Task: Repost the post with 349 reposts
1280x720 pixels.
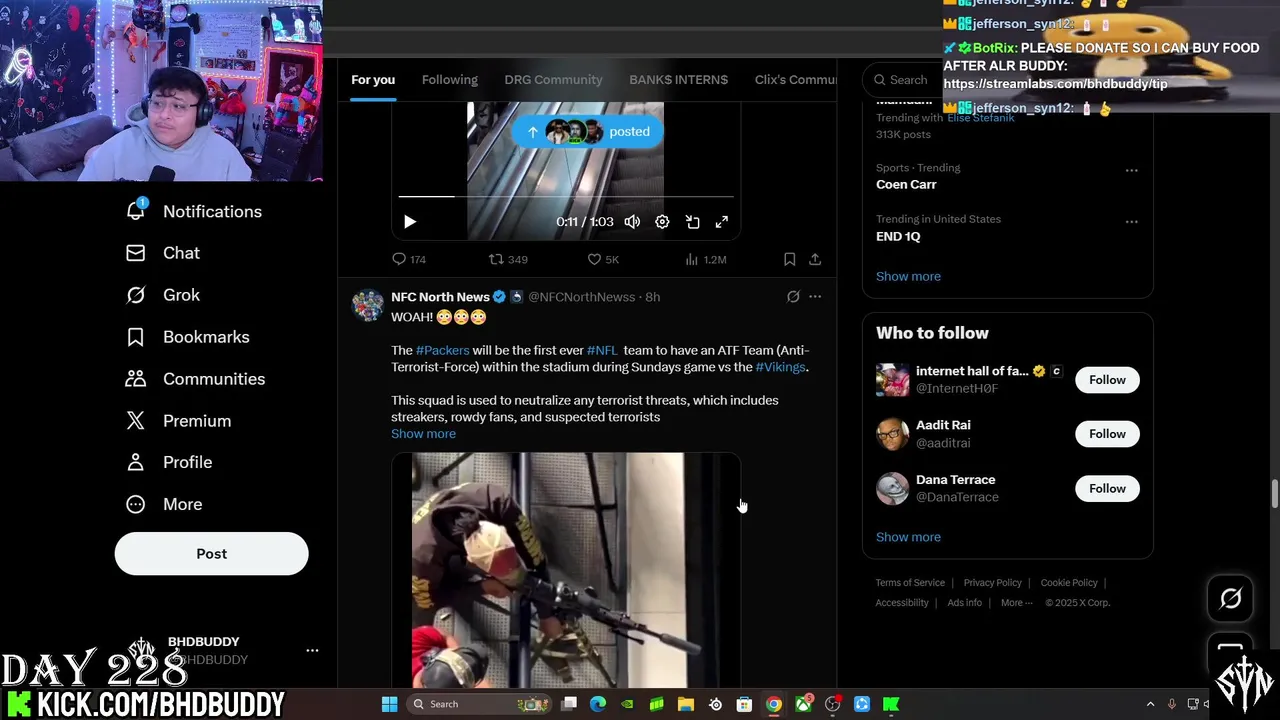Action: coord(508,259)
